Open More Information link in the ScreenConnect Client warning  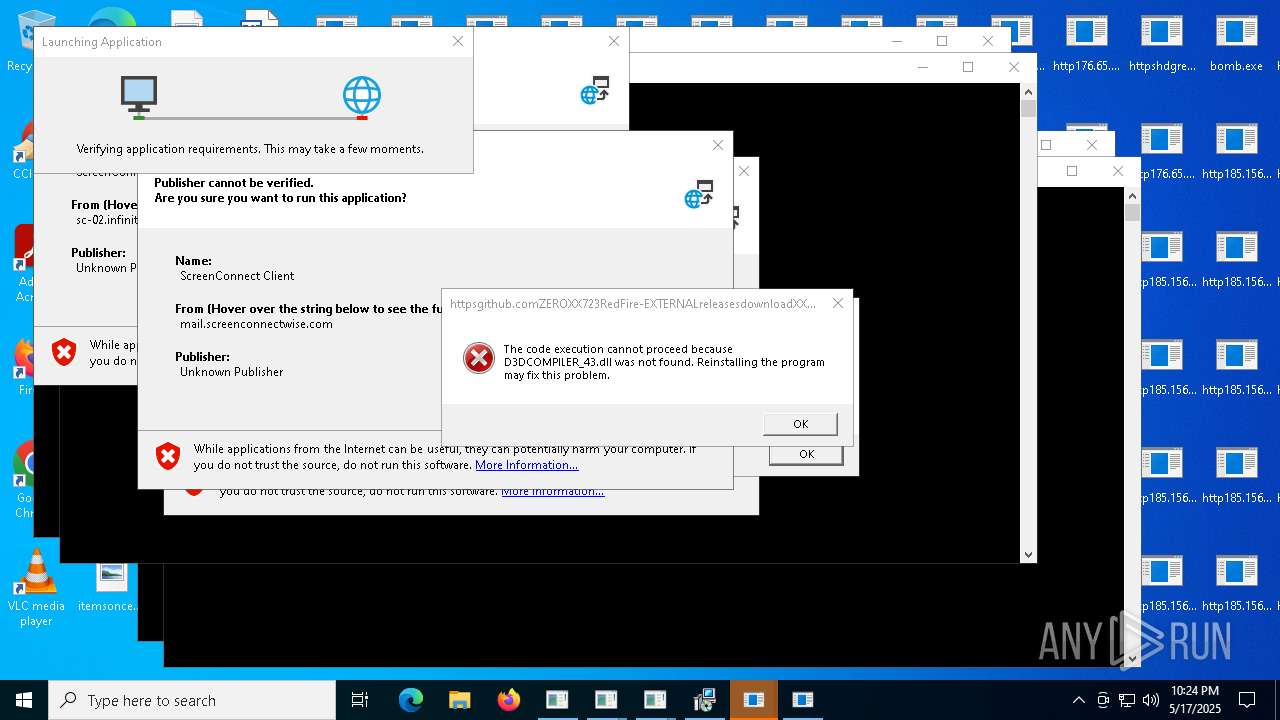point(526,465)
